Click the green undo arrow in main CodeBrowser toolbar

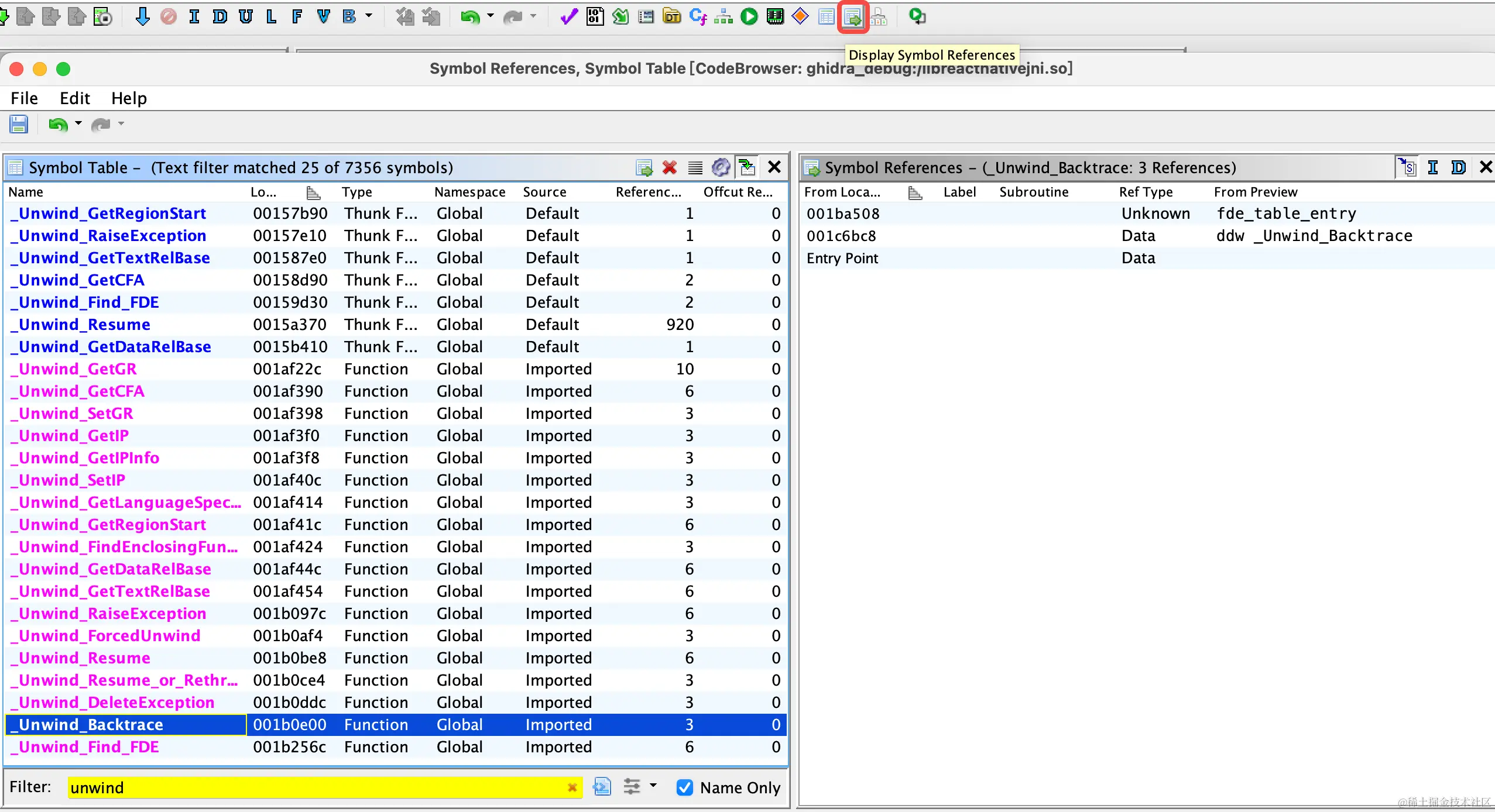(x=469, y=17)
